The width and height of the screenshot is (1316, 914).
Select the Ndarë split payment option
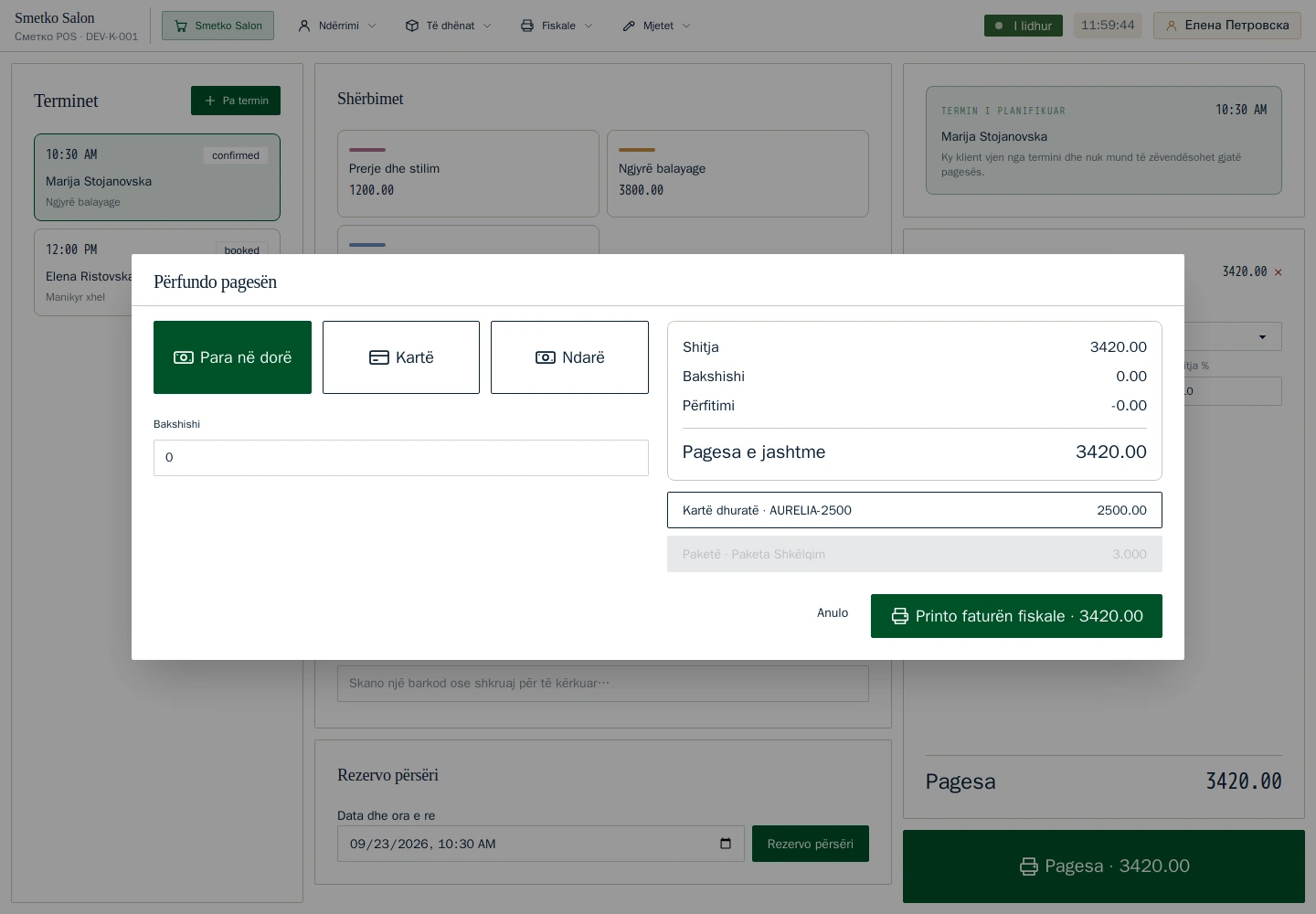click(569, 357)
